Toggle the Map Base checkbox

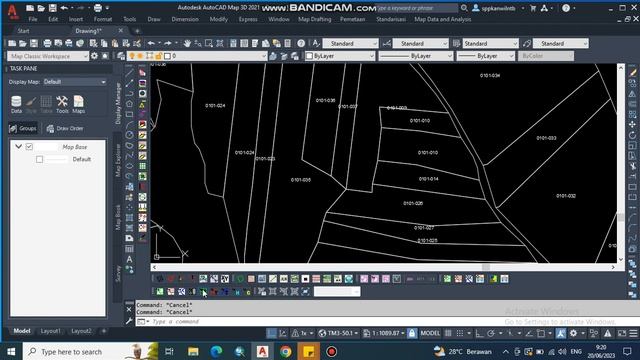29,147
